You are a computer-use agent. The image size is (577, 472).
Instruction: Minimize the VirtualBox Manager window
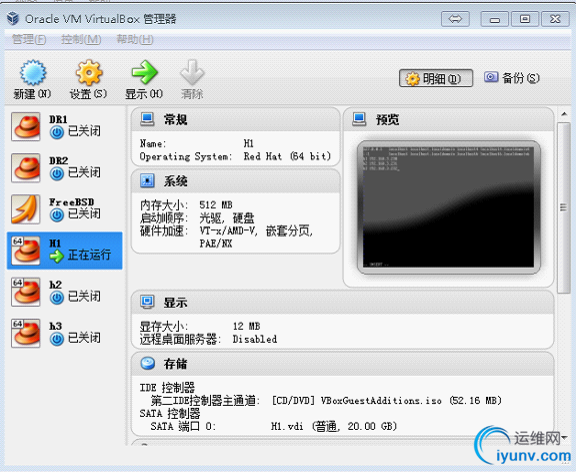coord(495,19)
